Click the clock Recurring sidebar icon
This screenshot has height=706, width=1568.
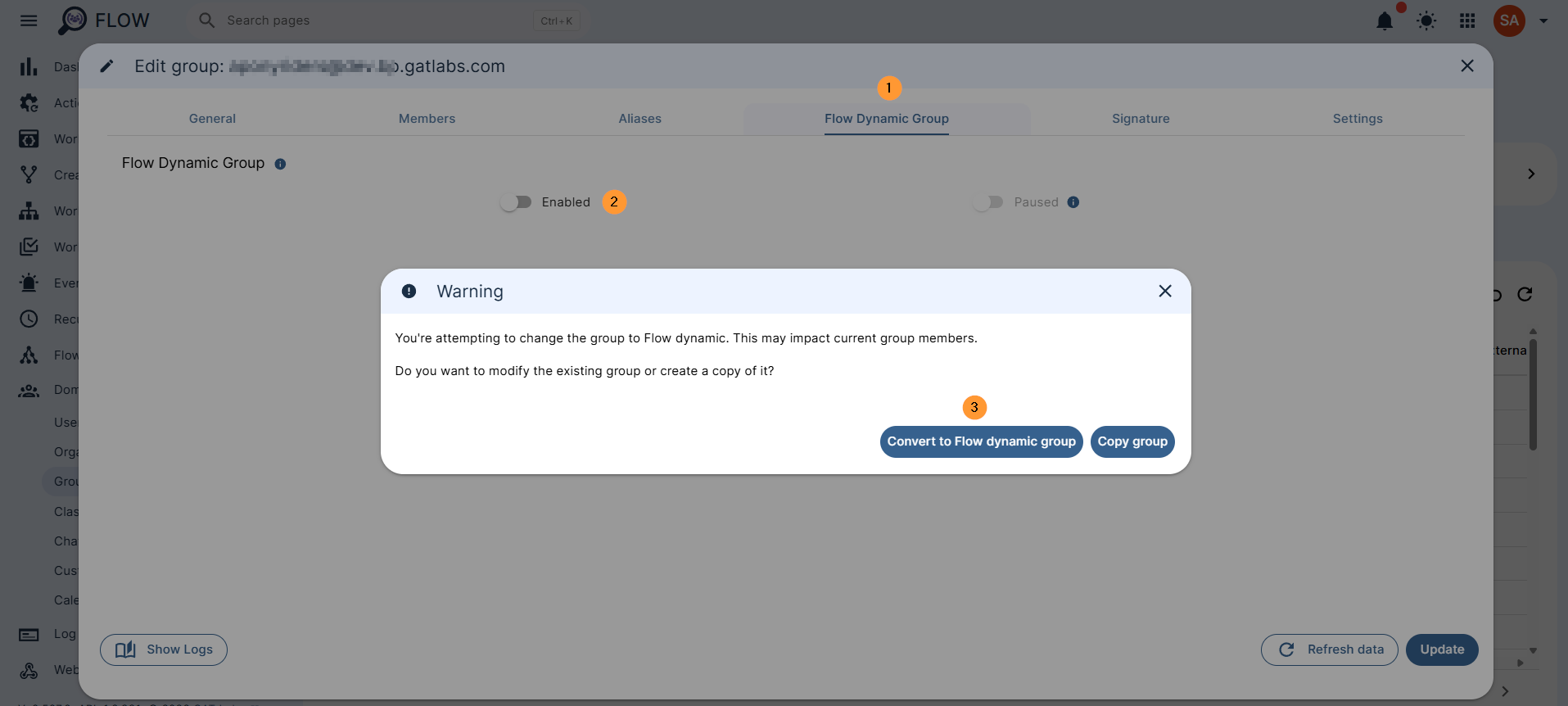(29, 319)
